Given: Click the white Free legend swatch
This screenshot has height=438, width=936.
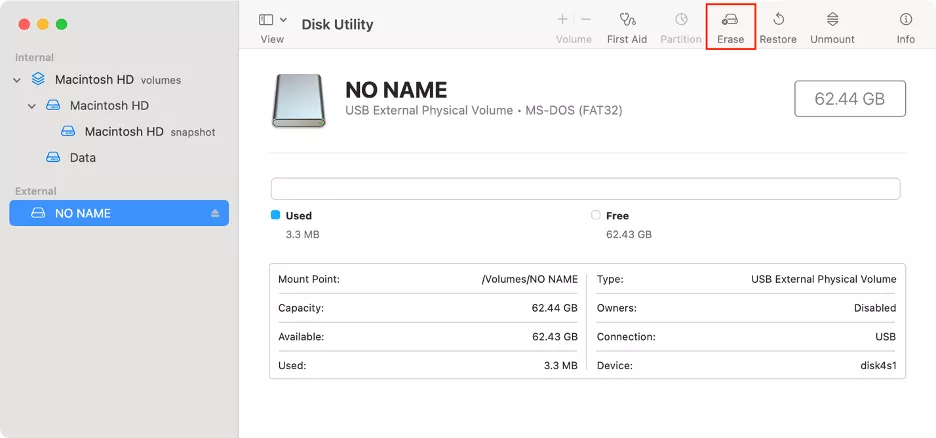Looking at the screenshot, I should coord(595,215).
